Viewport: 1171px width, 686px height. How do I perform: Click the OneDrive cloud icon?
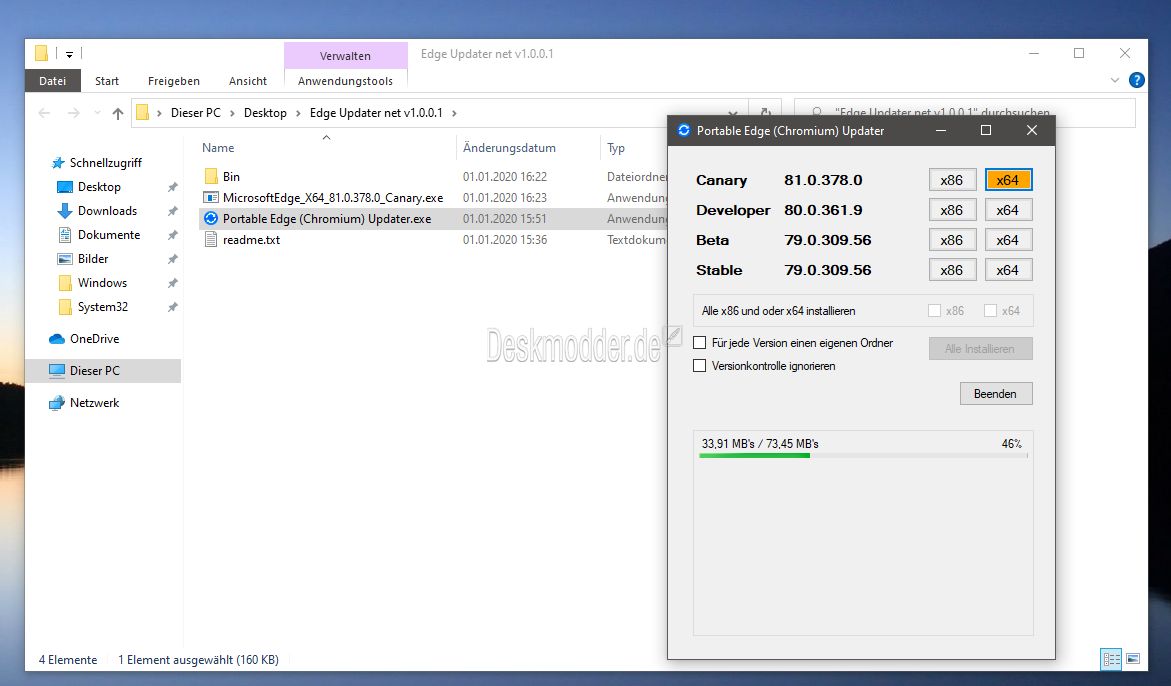coord(57,339)
